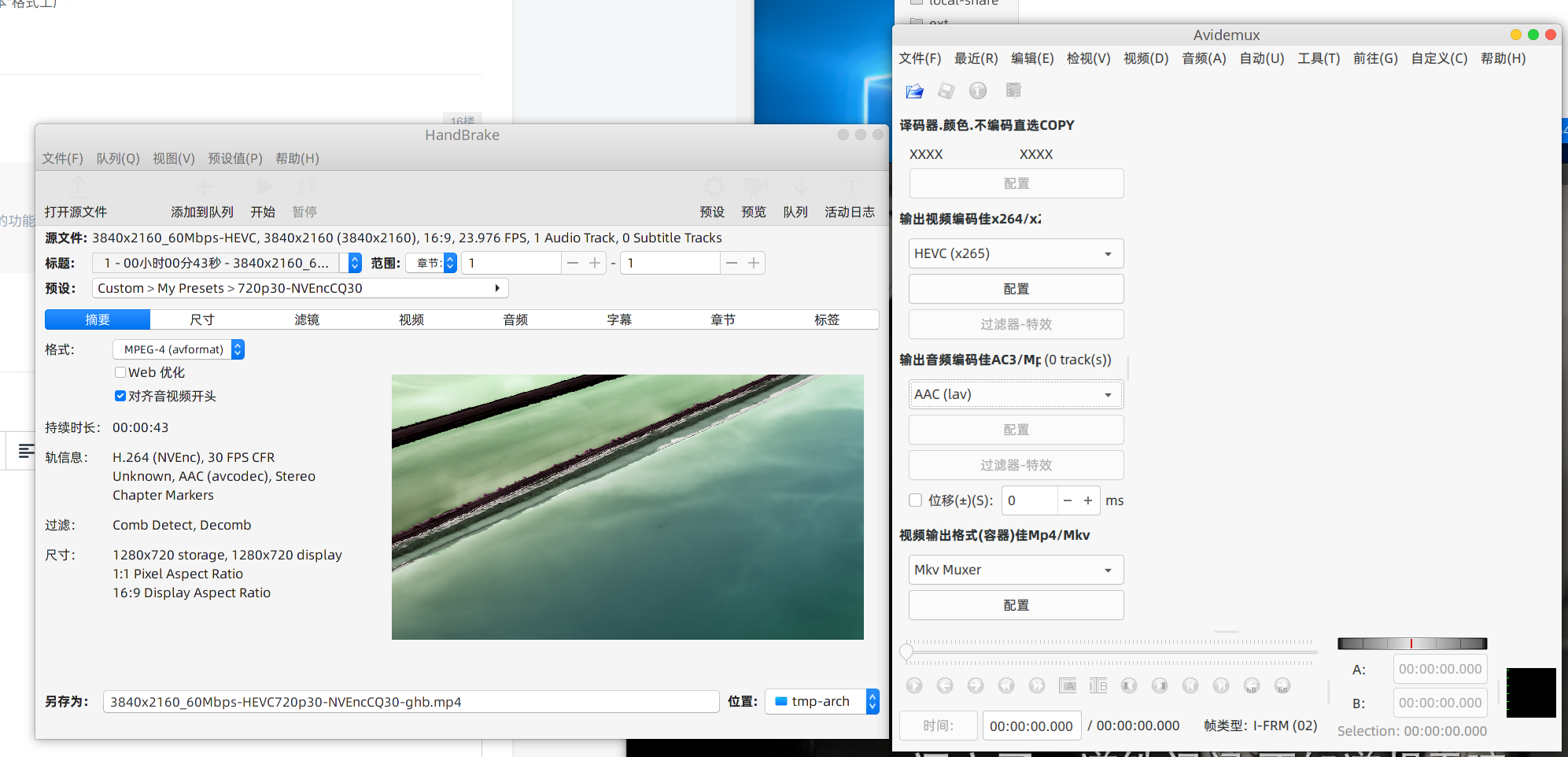
Task: Enable the Web 优化 checkbox
Action: (120, 373)
